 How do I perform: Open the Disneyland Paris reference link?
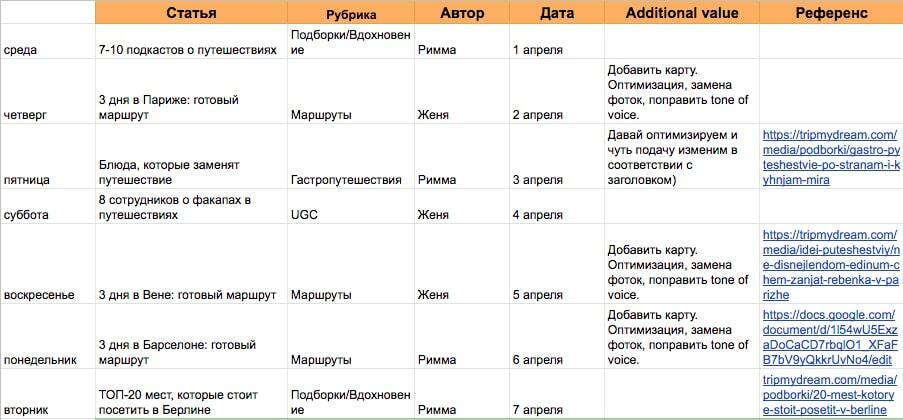pos(830,265)
